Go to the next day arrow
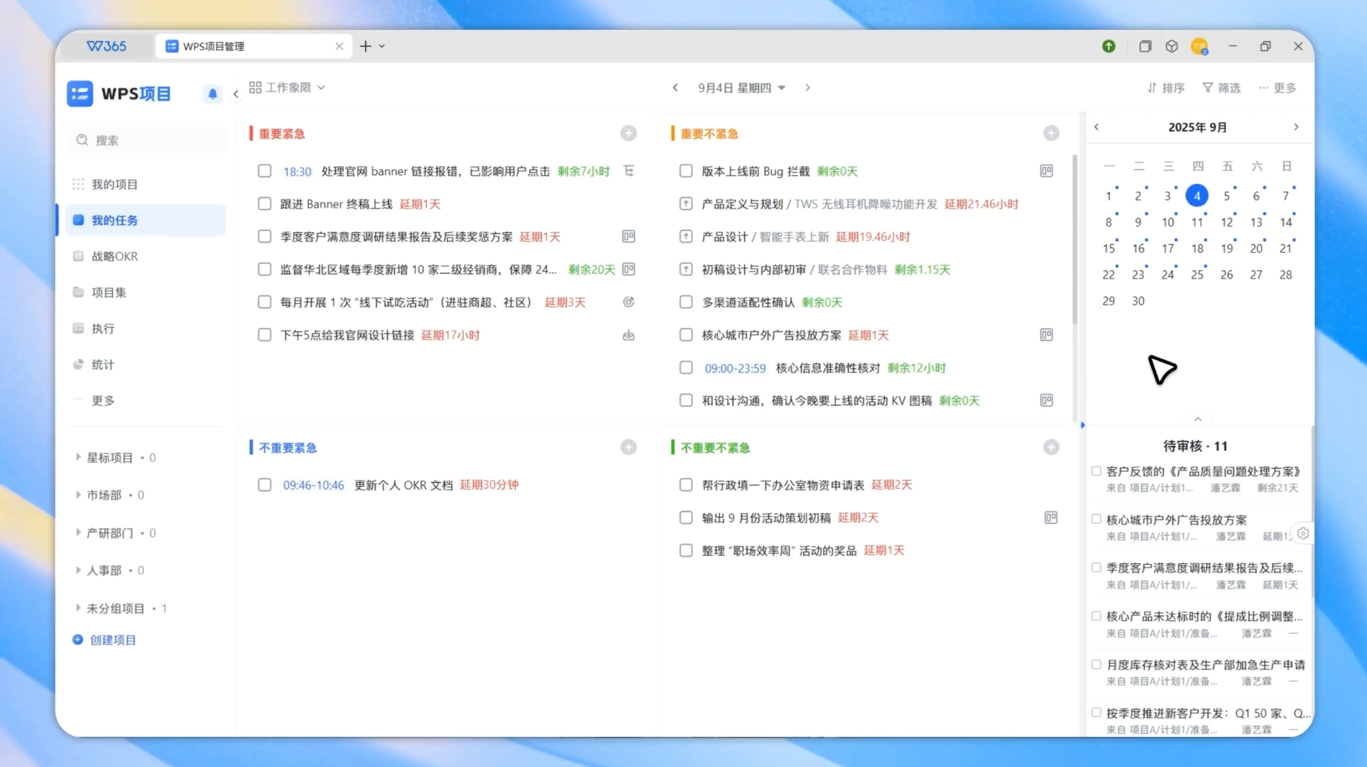 coord(808,88)
